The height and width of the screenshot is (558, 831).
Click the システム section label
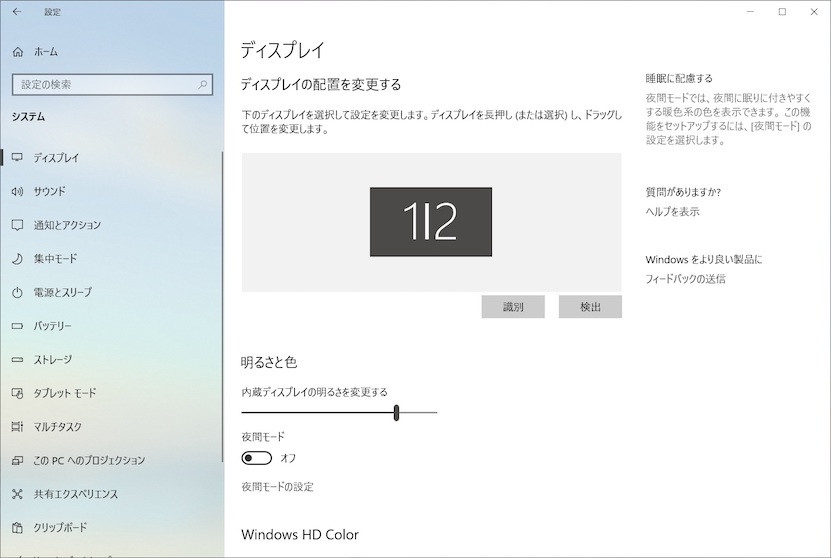(28, 117)
